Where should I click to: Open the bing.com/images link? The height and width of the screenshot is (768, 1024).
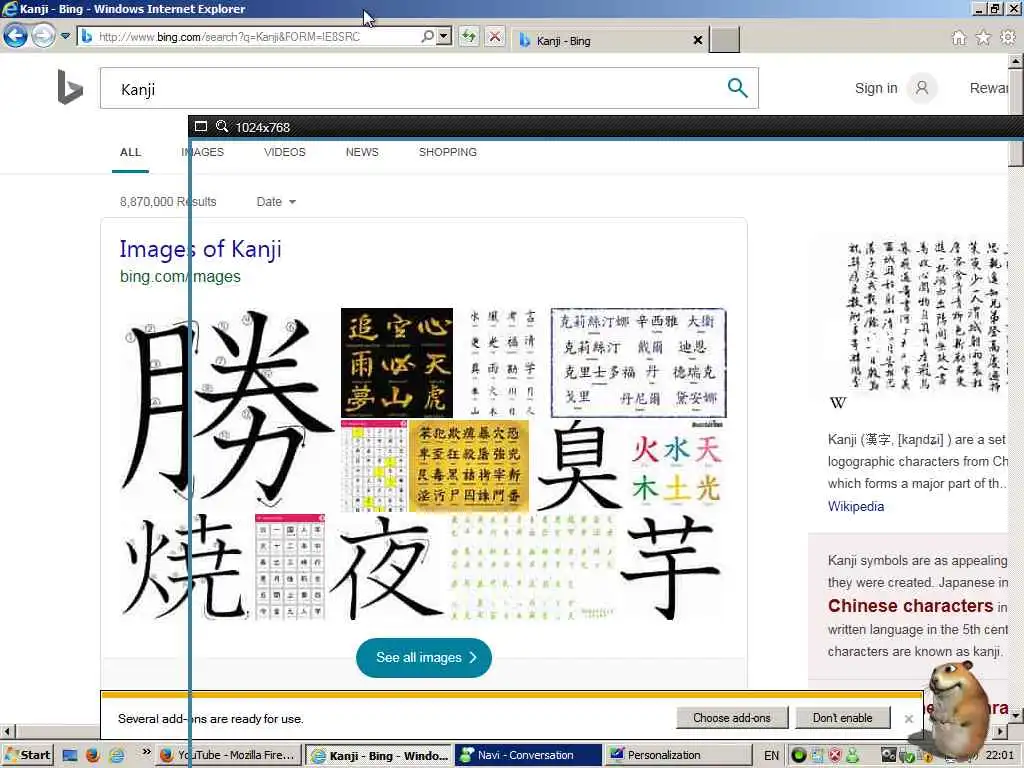coord(180,276)
